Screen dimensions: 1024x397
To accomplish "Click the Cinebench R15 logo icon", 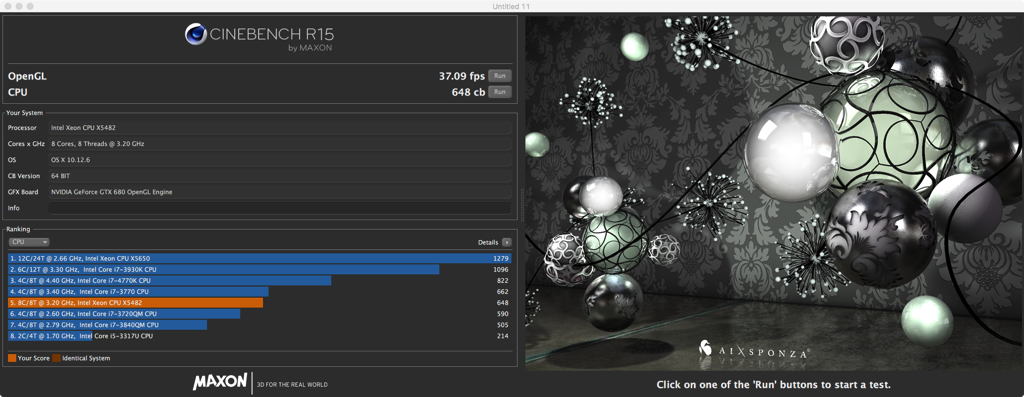I will click(x=196, y=34).
